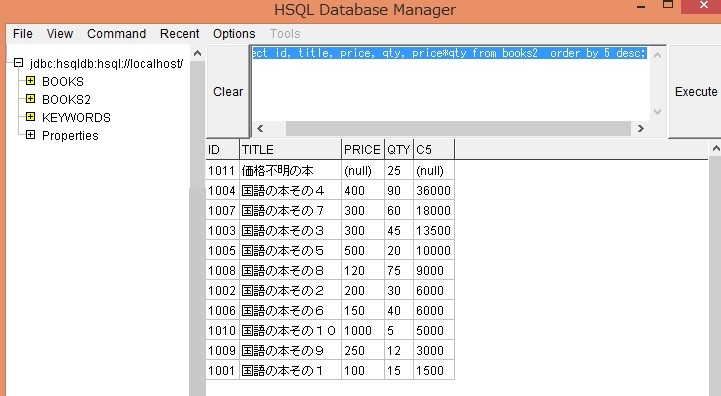This screenshot has width=721, height=396.
Task: Select the title cell 国語の本その8
Action: point(290,270)
